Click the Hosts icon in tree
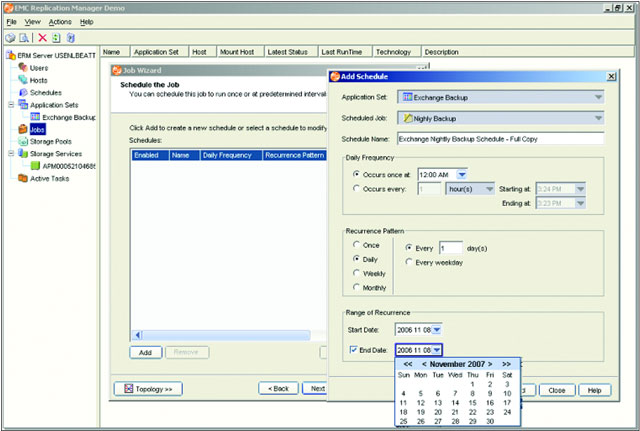Screen dimensions: 640x431 (23, 80)
